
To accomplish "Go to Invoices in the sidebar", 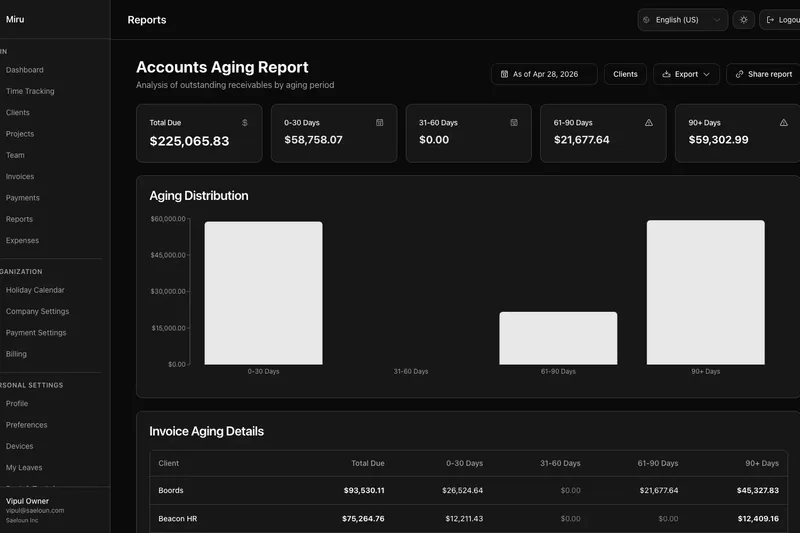I will [x=20, y=176].
